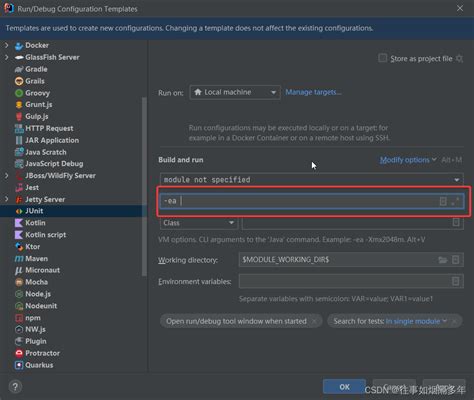
Task: Expand the JBoss/WildFly Server node
Action: pos(6,175)
